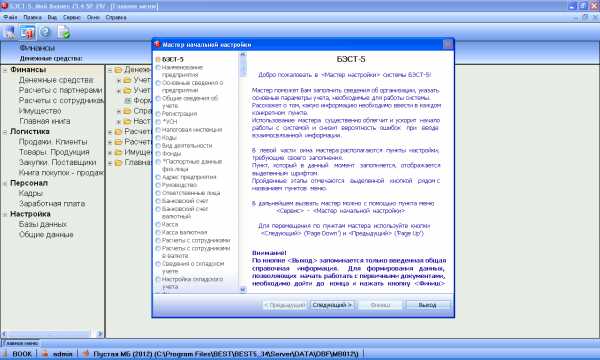Collapse the Персонал section
The height and width of the screenshot is (360, 600).
(x=5, y=184)
